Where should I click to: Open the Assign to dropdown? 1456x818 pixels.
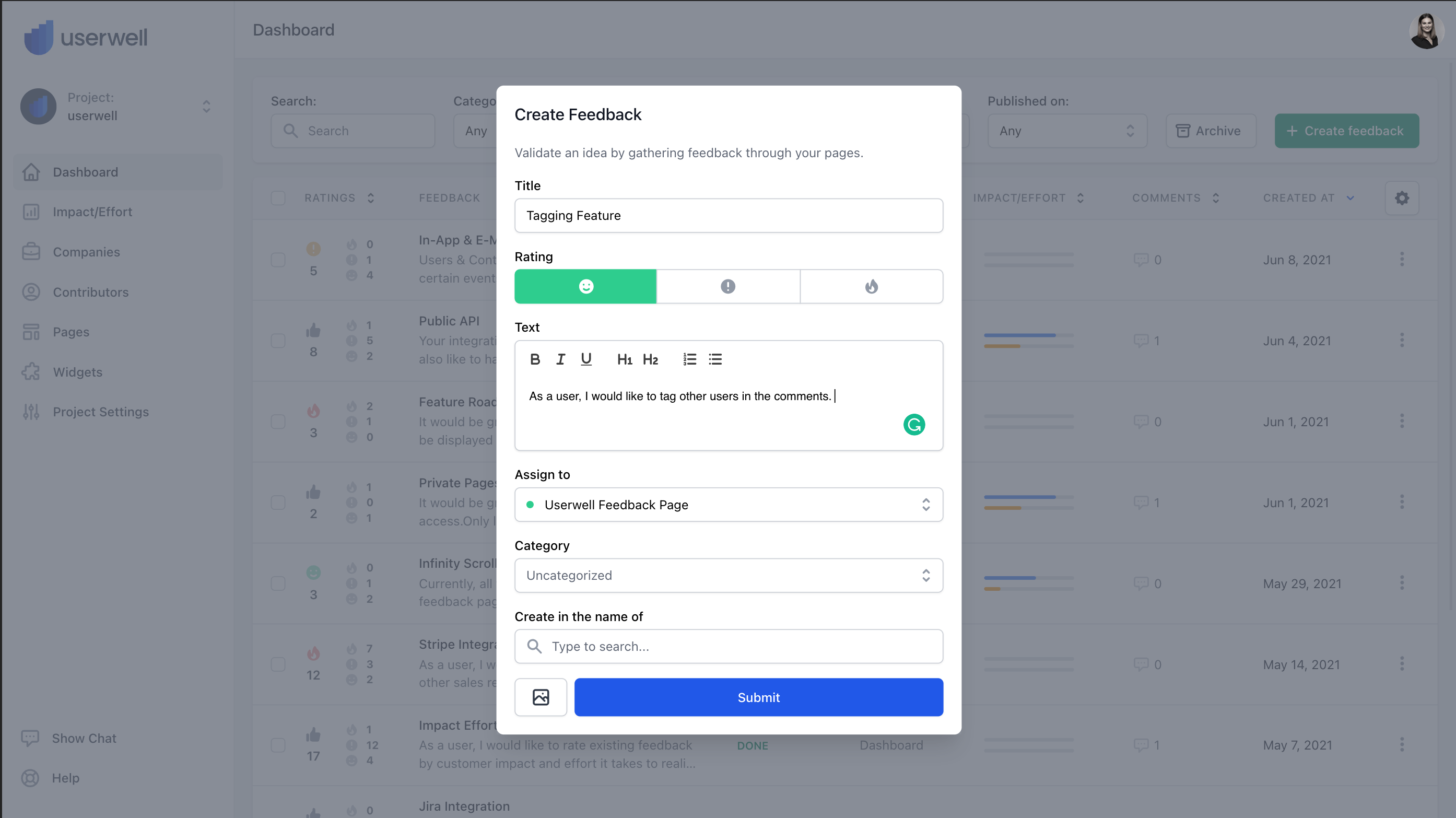[x=728, y=504]
